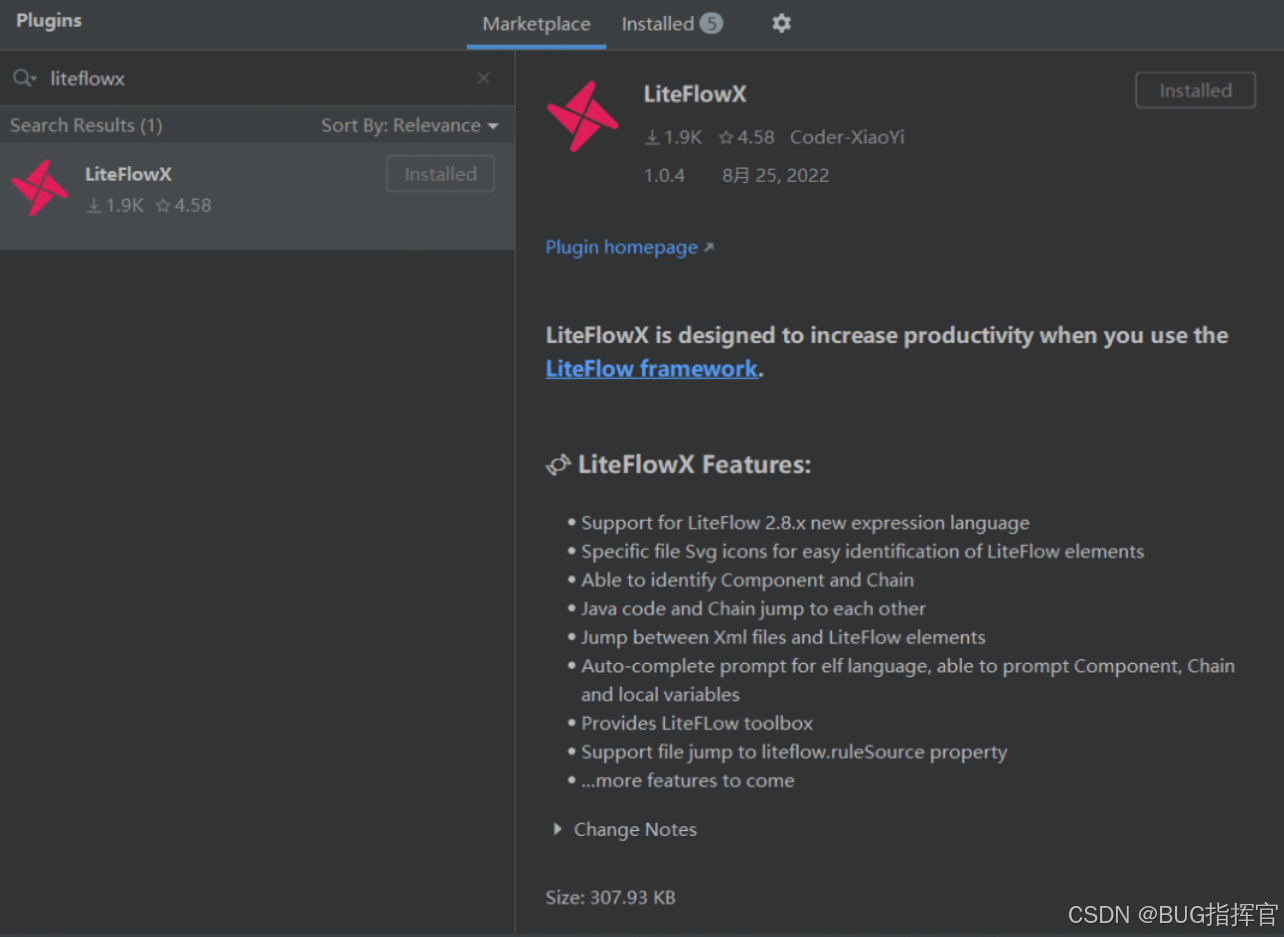Click the large LiteFlowX logo in details pane
The height and width of the screenshot is (937, 1284).
(x=584, y=116)
